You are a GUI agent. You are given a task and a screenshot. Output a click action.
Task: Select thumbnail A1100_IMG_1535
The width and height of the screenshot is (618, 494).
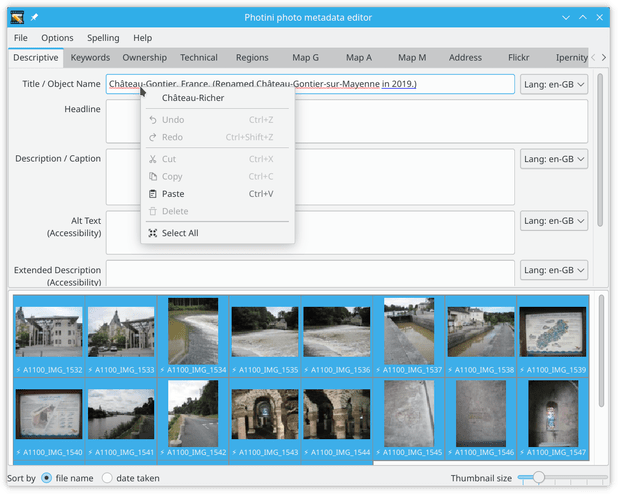pyautogui.click(x=265, y=336)
